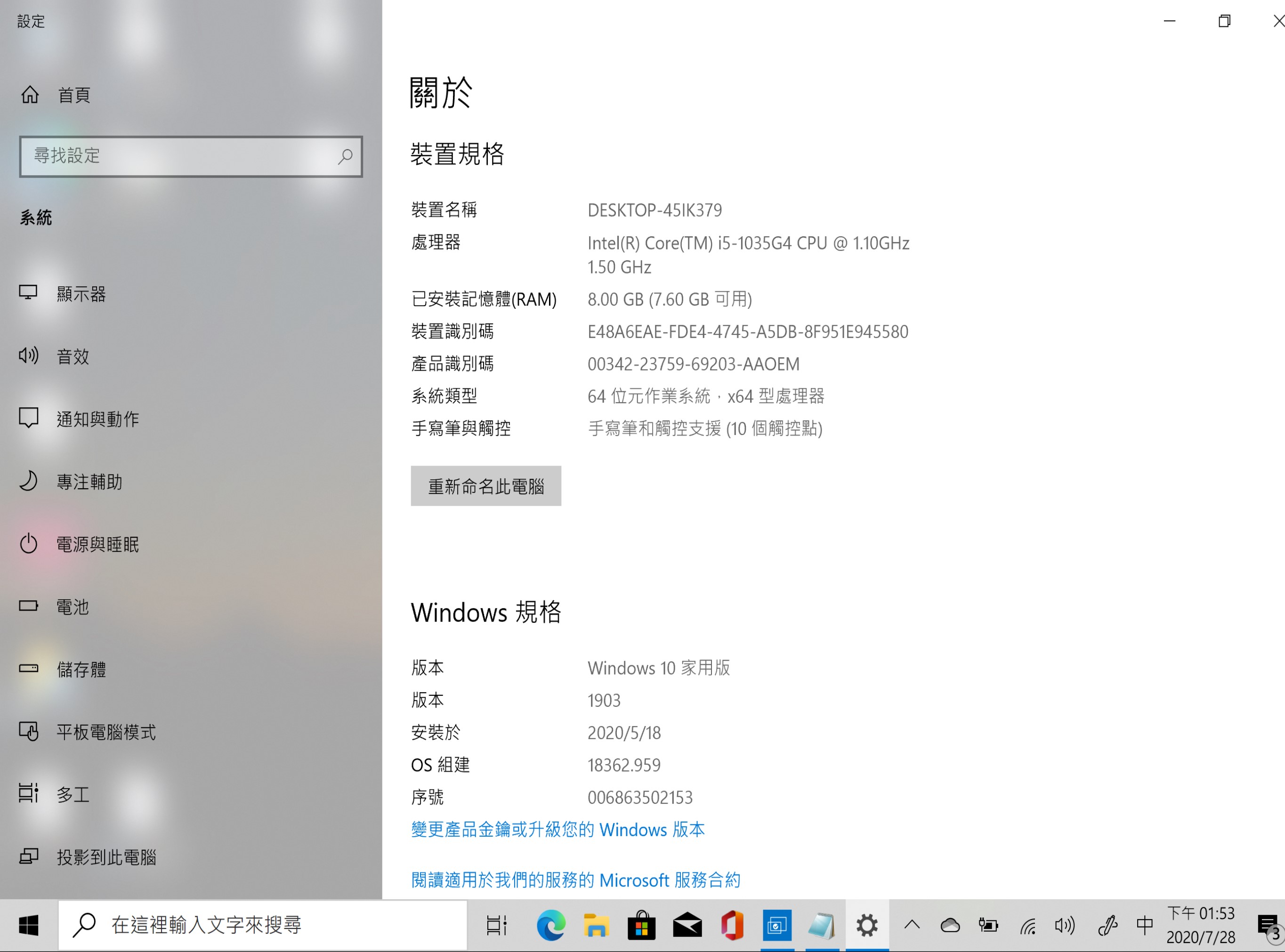Click 重新命名此電腦 button

[486, 486]
